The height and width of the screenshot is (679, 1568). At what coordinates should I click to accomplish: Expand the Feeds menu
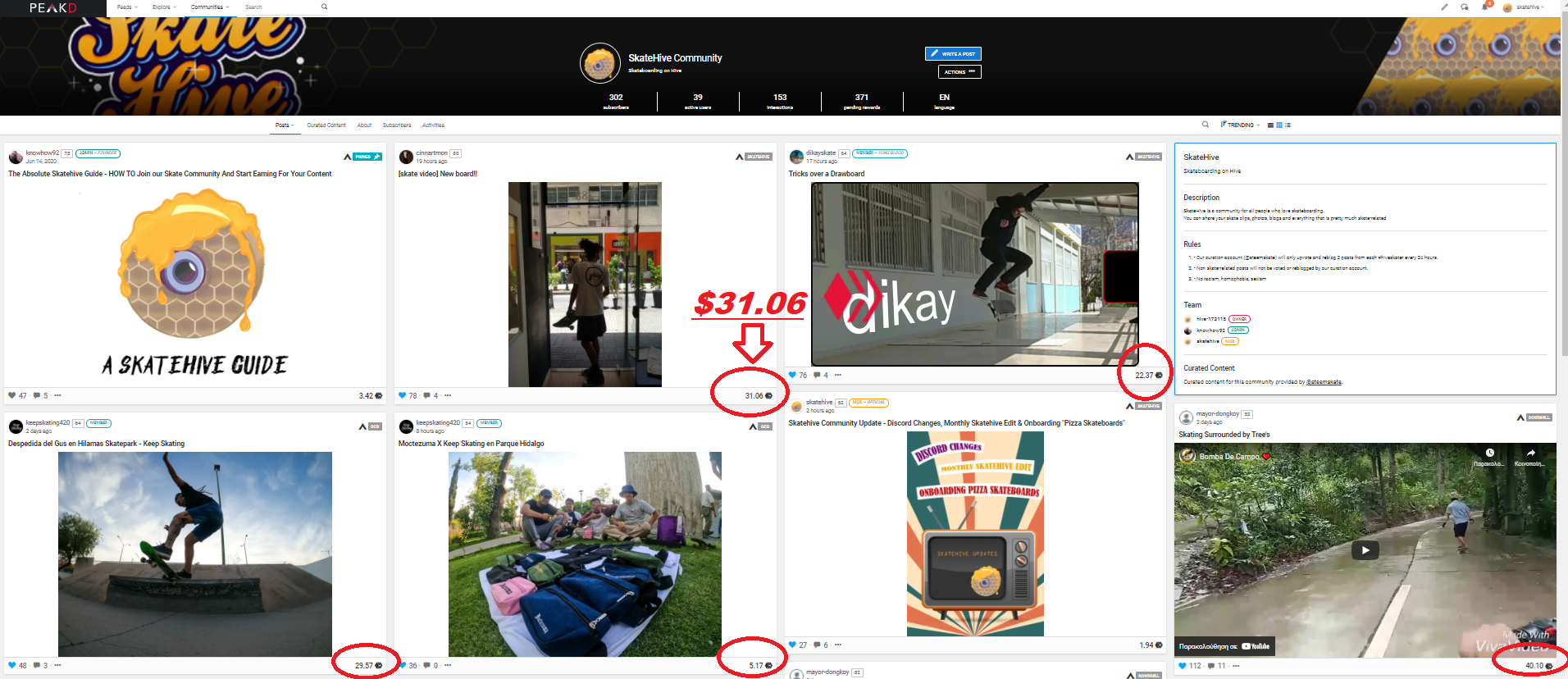[x=127, y=7]
